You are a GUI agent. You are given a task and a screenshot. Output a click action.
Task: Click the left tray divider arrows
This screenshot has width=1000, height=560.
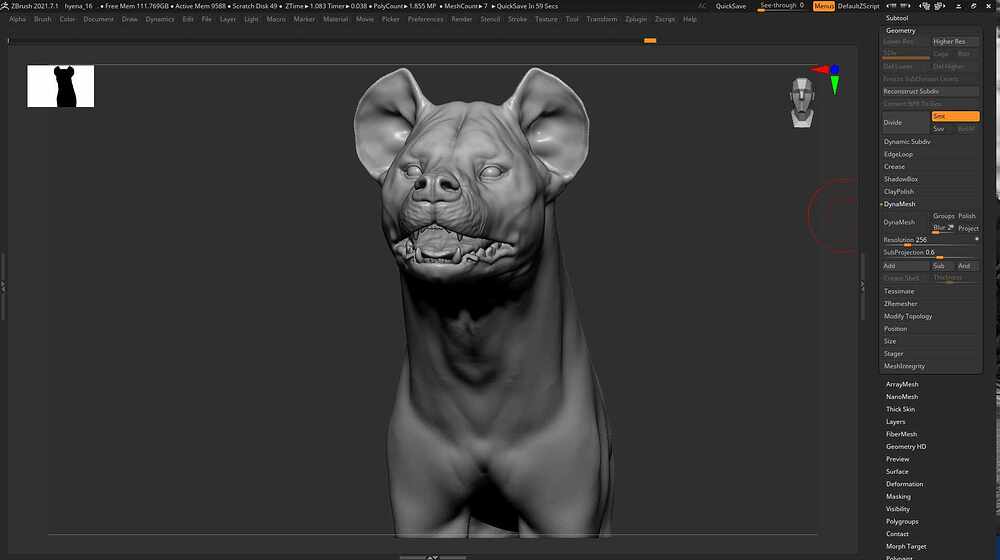pos(3,287)
